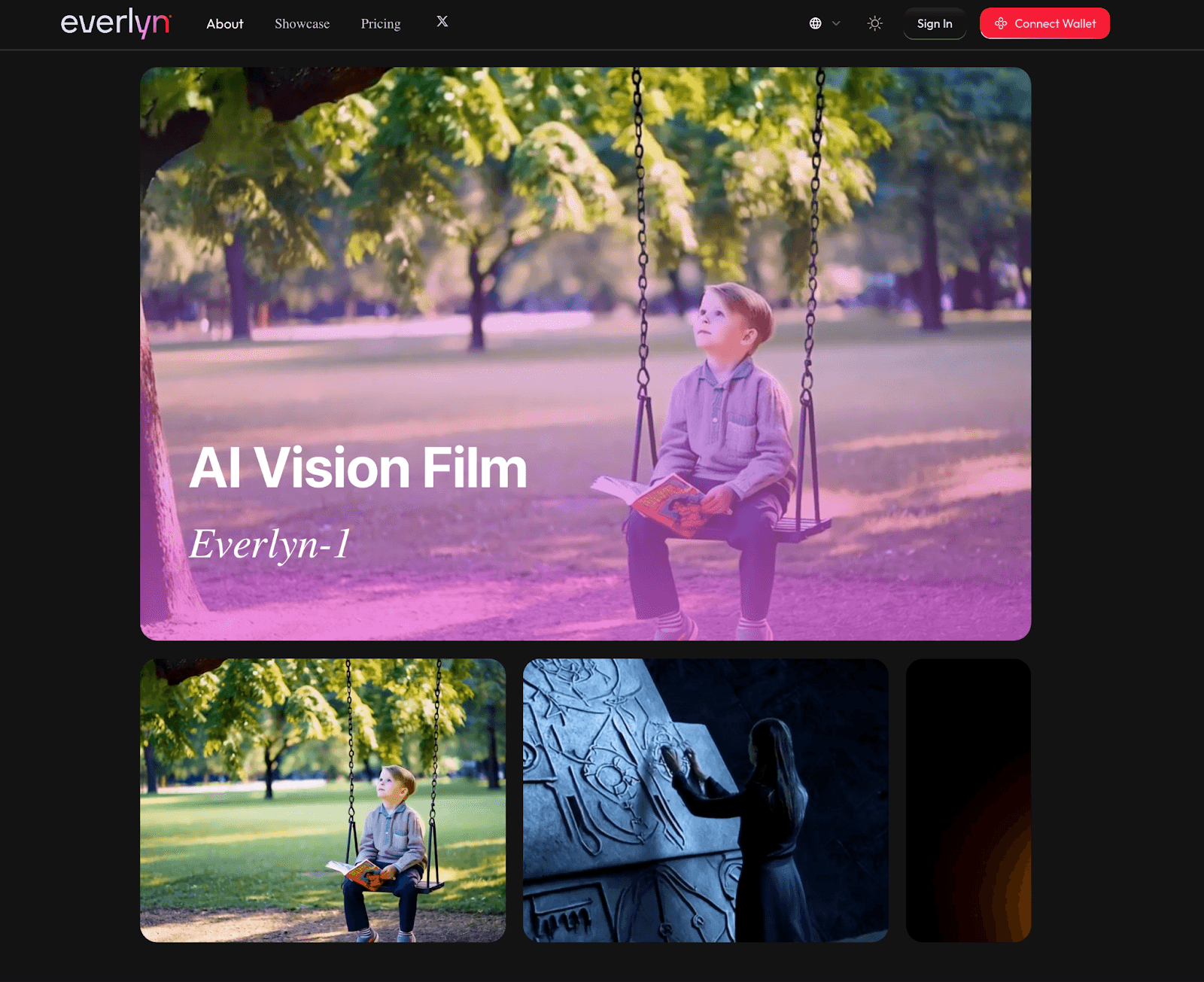Open the X (Twitter) social link
Image resolution: width=1204 pixels, height=982 pixels.
coord(442,22)
